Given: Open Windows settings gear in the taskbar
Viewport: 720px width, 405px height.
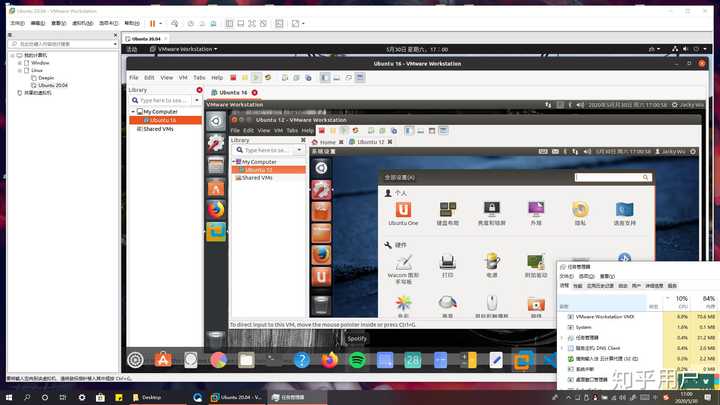Looking at the screenshot, I should pyautogui.click(x=82, y=398).
